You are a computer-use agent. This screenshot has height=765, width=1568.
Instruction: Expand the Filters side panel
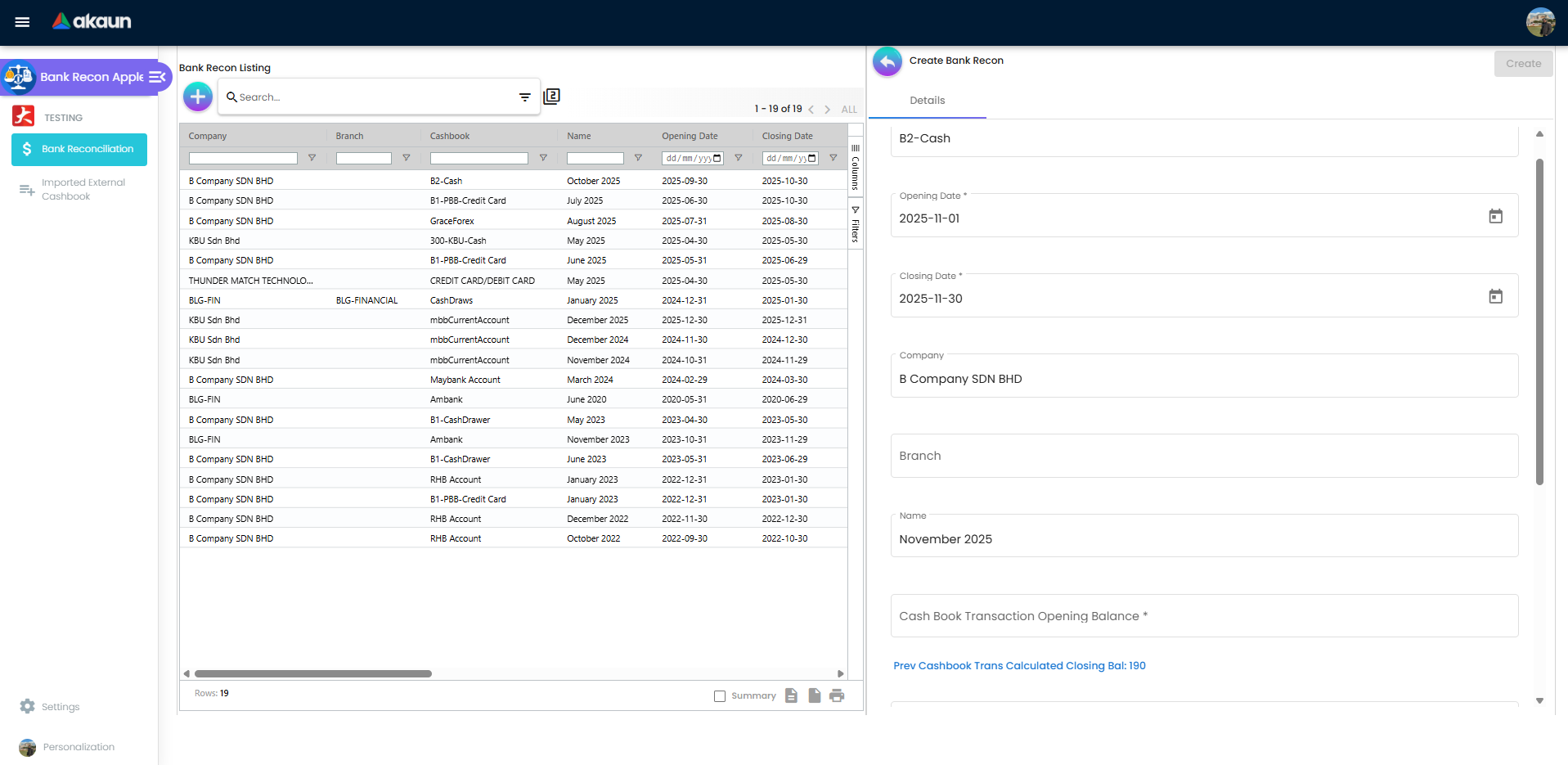(x=856, y=226)
